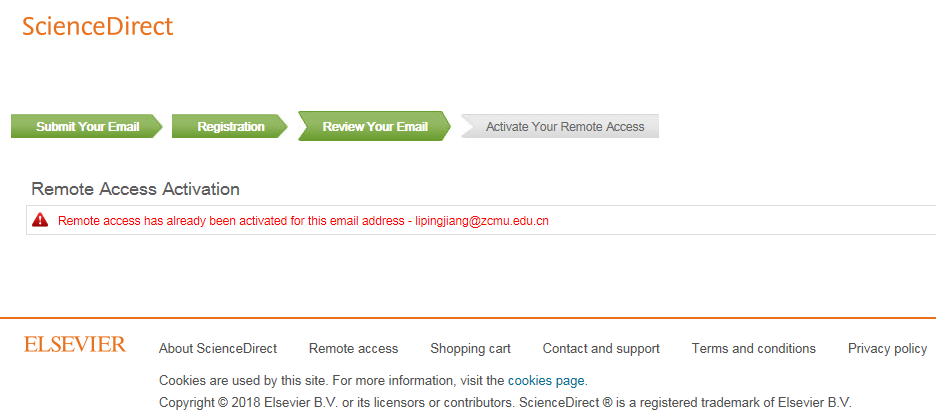Click the Elsevier logo in footer

(x=75, y=345)
